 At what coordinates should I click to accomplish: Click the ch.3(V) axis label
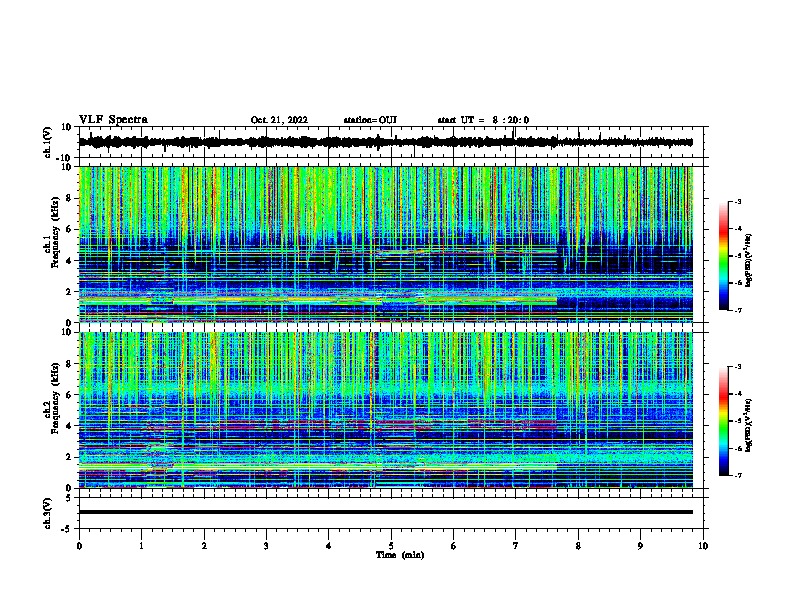[x=48, y=513]
